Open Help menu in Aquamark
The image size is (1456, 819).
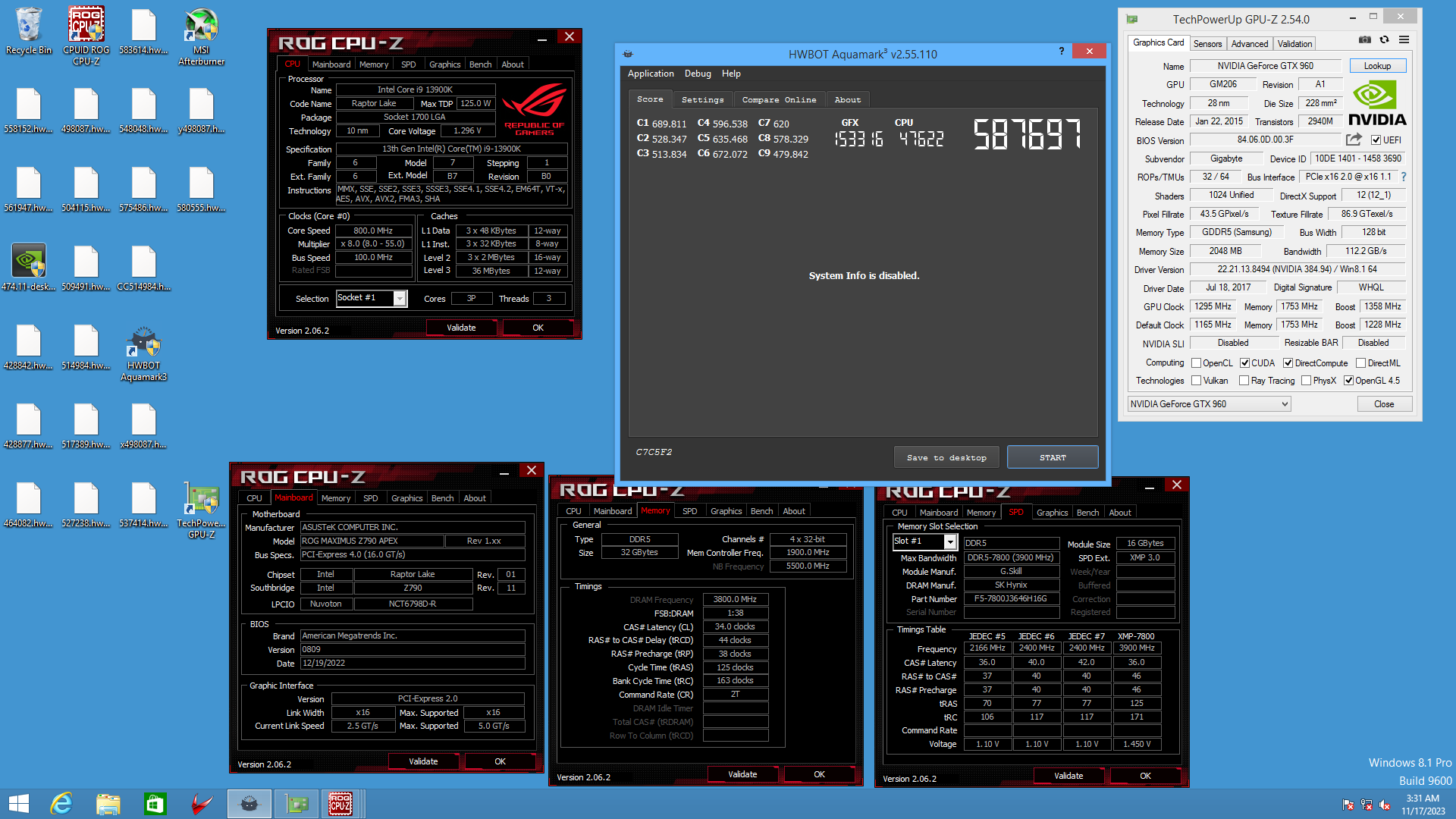[731, 74]
